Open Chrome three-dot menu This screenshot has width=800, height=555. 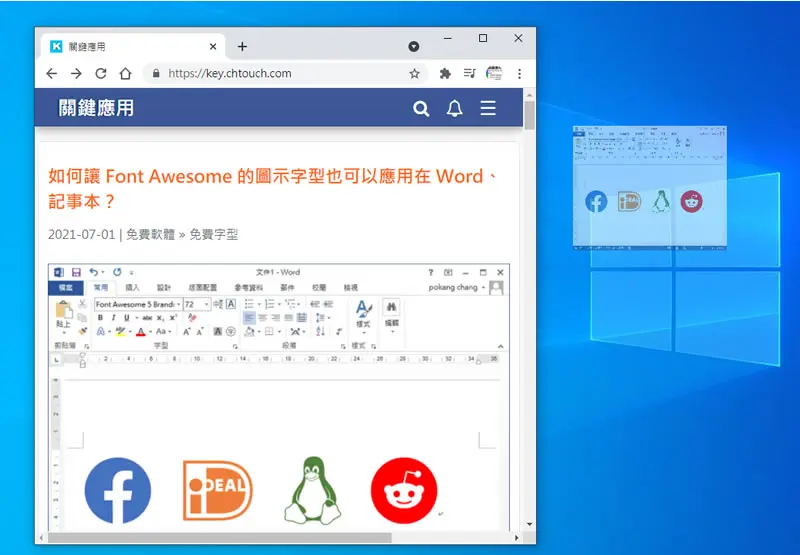point(519,73)
